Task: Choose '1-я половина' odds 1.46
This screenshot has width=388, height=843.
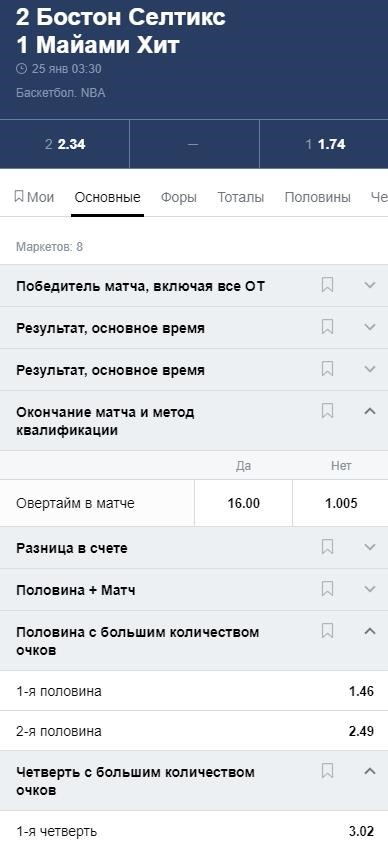Action: click(x=194, y=691)
